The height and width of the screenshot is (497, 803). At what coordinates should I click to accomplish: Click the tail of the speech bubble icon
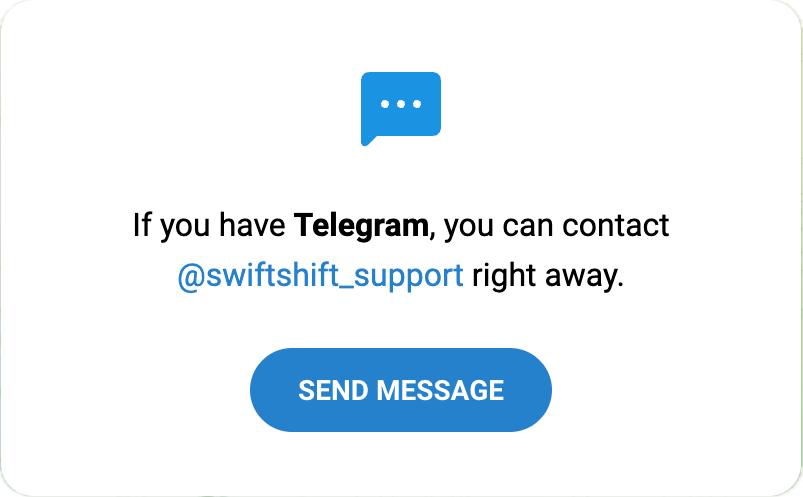pos(368,141)
